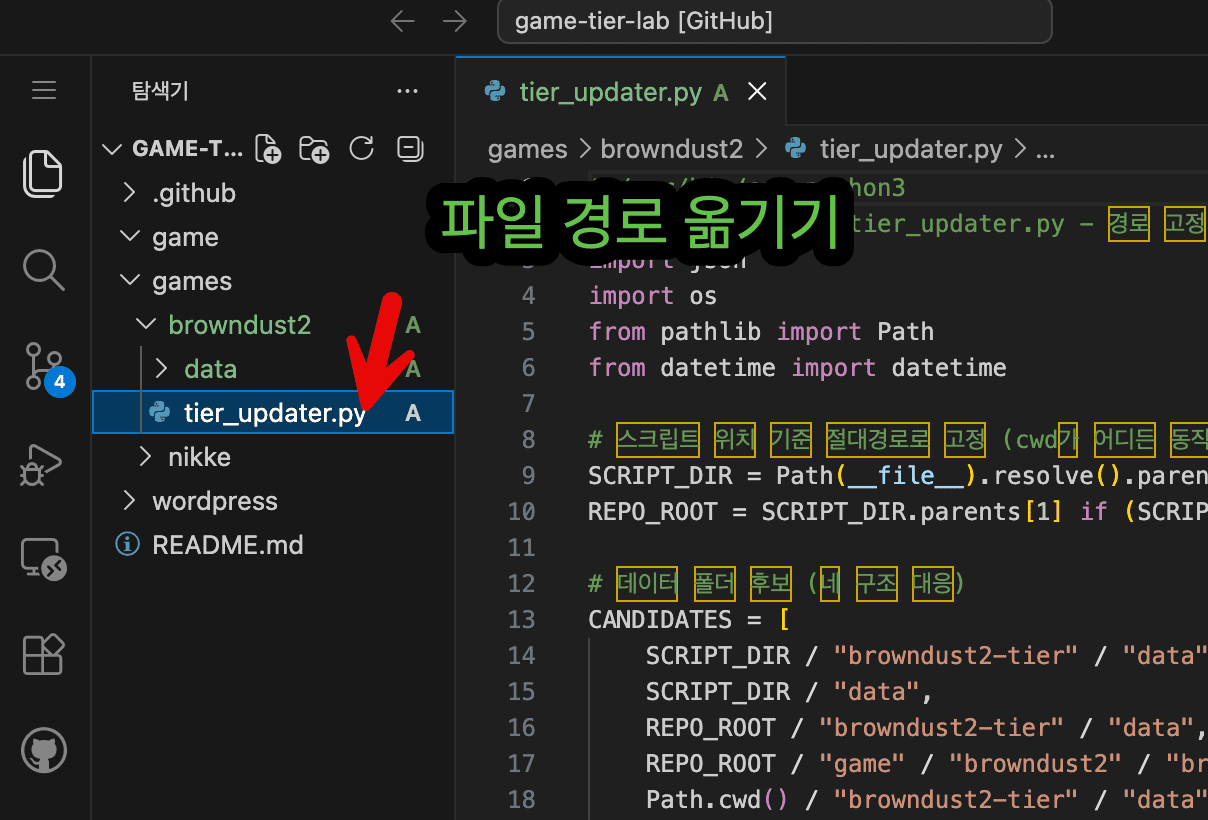Click the breadcrumb ellipsis after tier_updater.py
Viewport: 1208px width, 820px height.
pyautogui.click(x=1045, y=150)
